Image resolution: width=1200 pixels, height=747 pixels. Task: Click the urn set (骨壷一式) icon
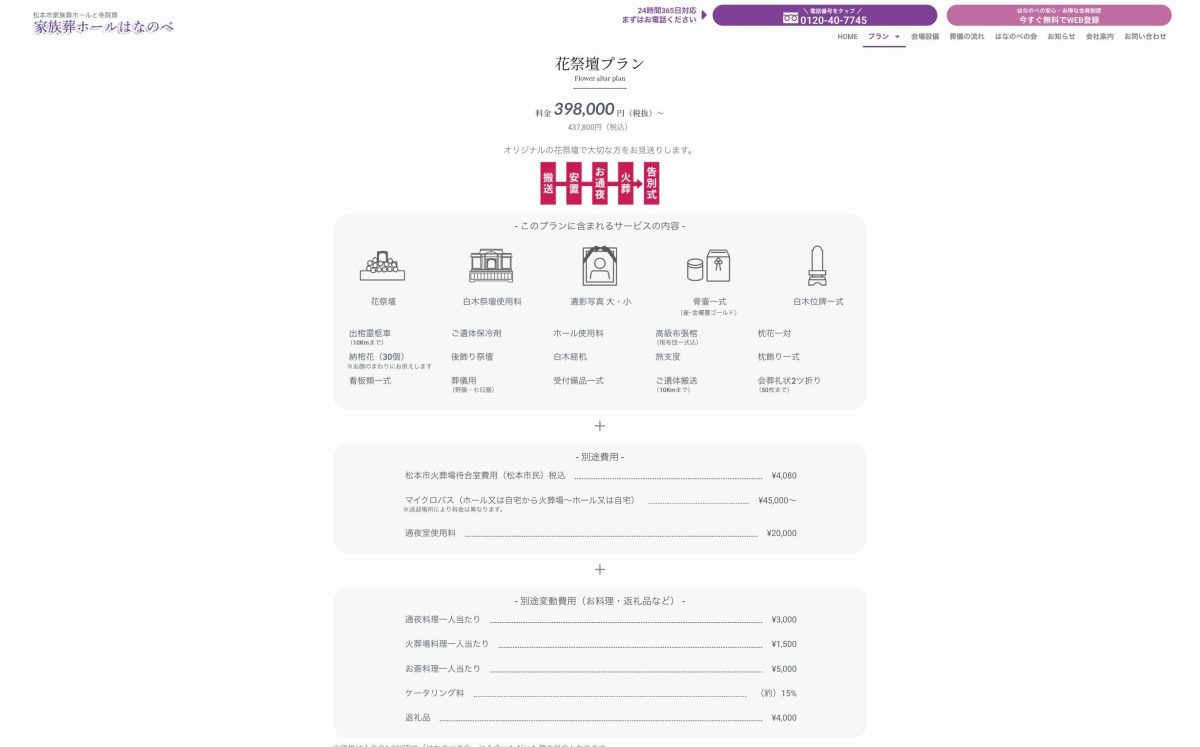[x=709, y=266]
